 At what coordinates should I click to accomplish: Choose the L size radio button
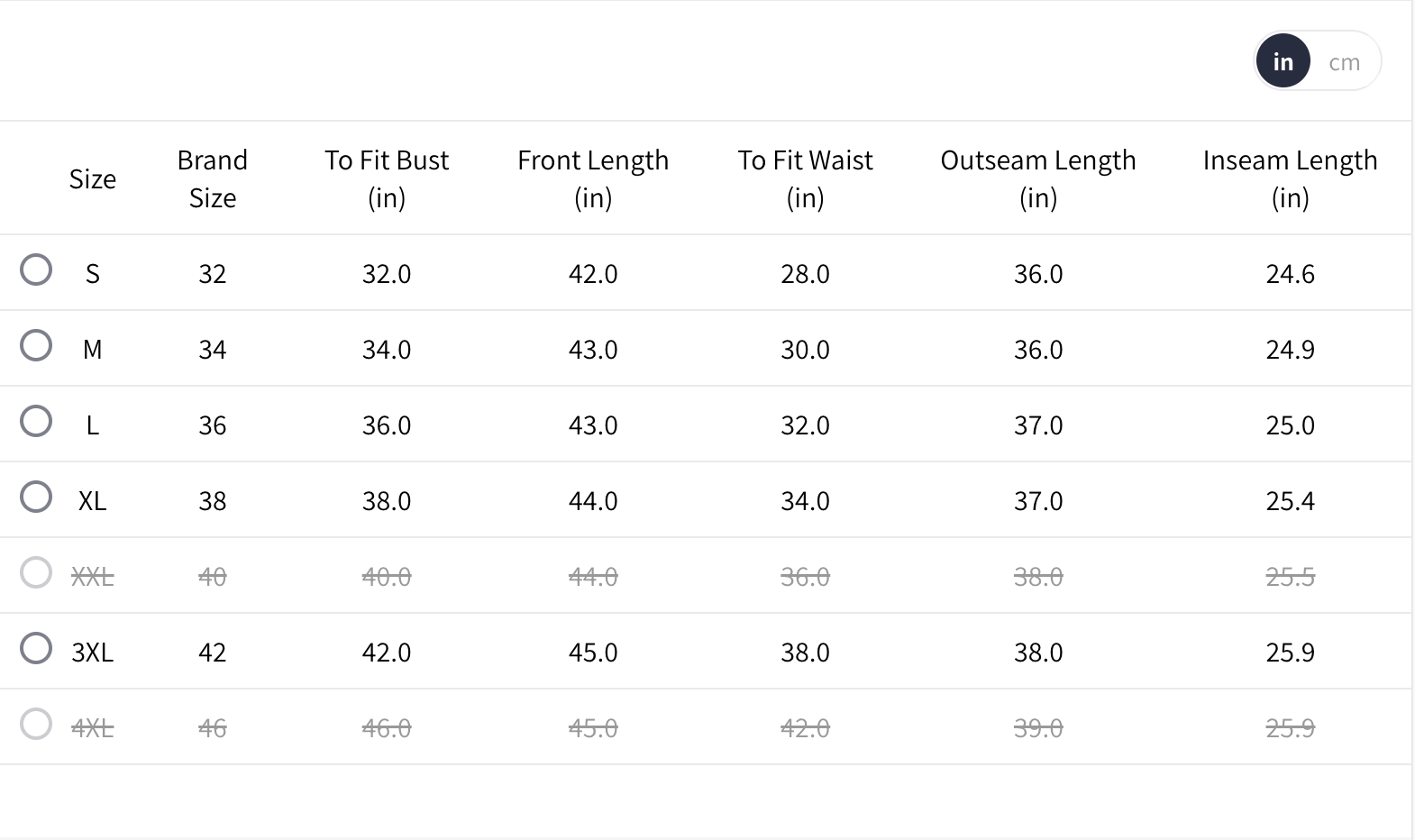pos(36,421)
